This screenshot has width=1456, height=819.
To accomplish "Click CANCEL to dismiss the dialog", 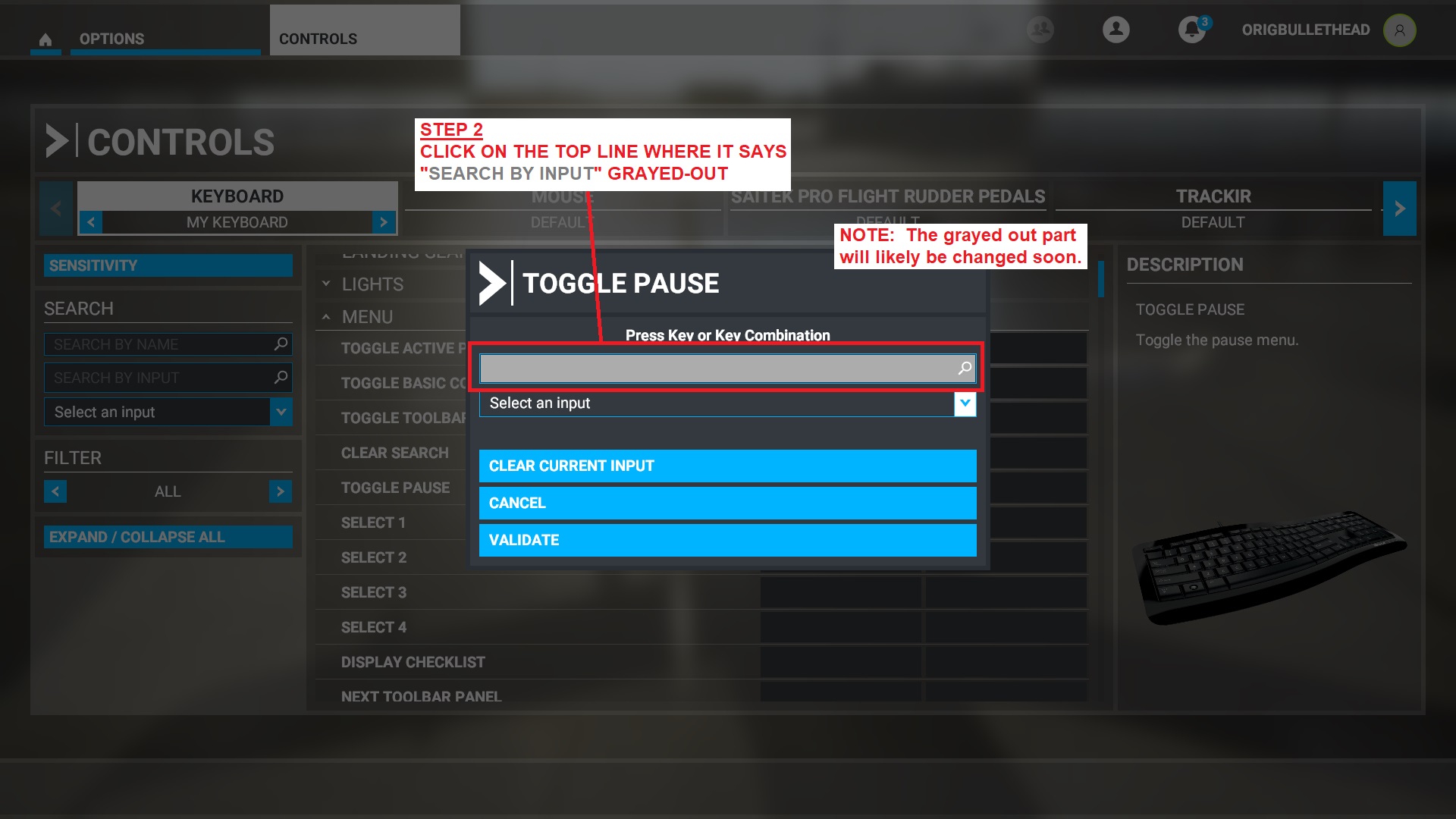I will coord(728,503).
